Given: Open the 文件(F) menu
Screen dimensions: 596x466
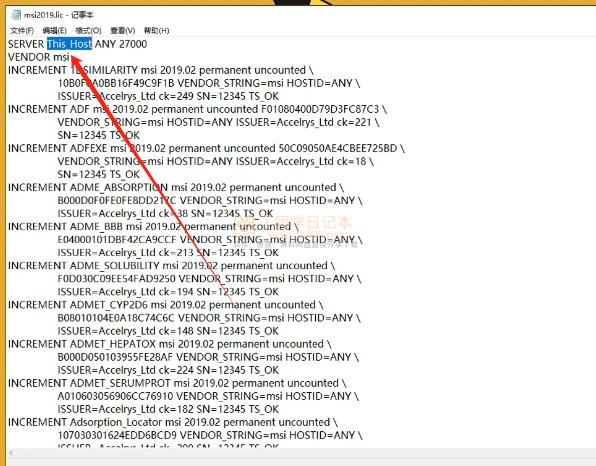Looking at the screenshot, I should 22,31.
